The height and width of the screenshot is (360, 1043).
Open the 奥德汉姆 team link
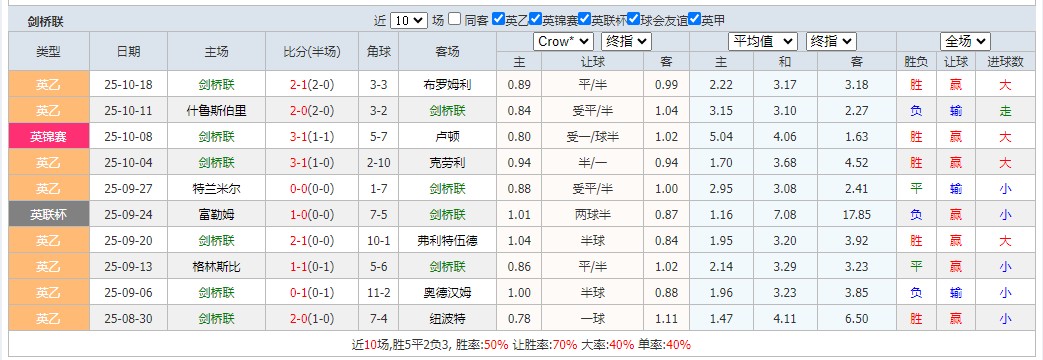coord(447,292)
